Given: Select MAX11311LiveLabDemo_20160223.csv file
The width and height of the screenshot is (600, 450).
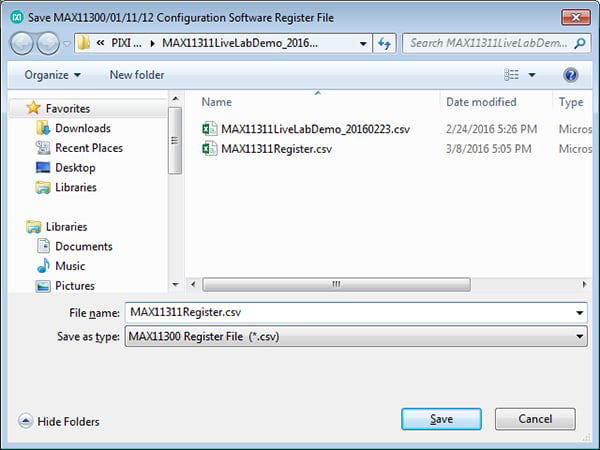Looking at the screenshot, I should click(x=315, y=129).
